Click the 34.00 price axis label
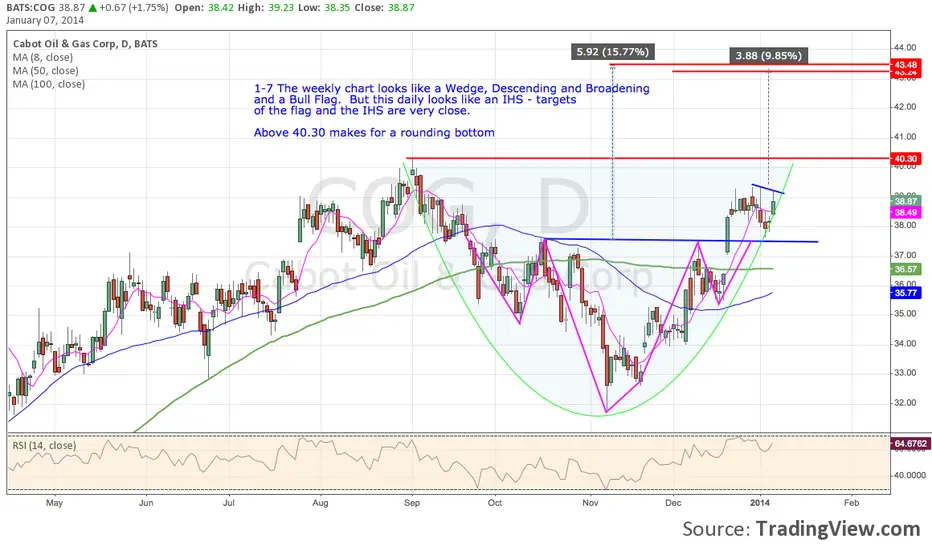 (905, 344)
